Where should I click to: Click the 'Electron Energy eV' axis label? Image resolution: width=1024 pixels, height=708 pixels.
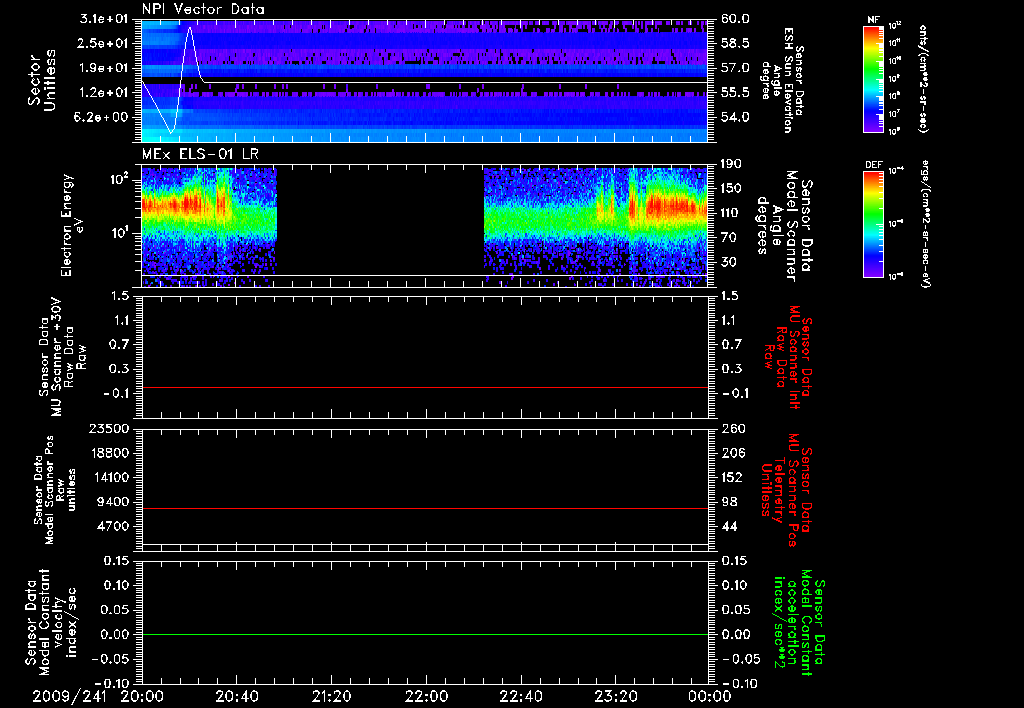pos(71,225)
